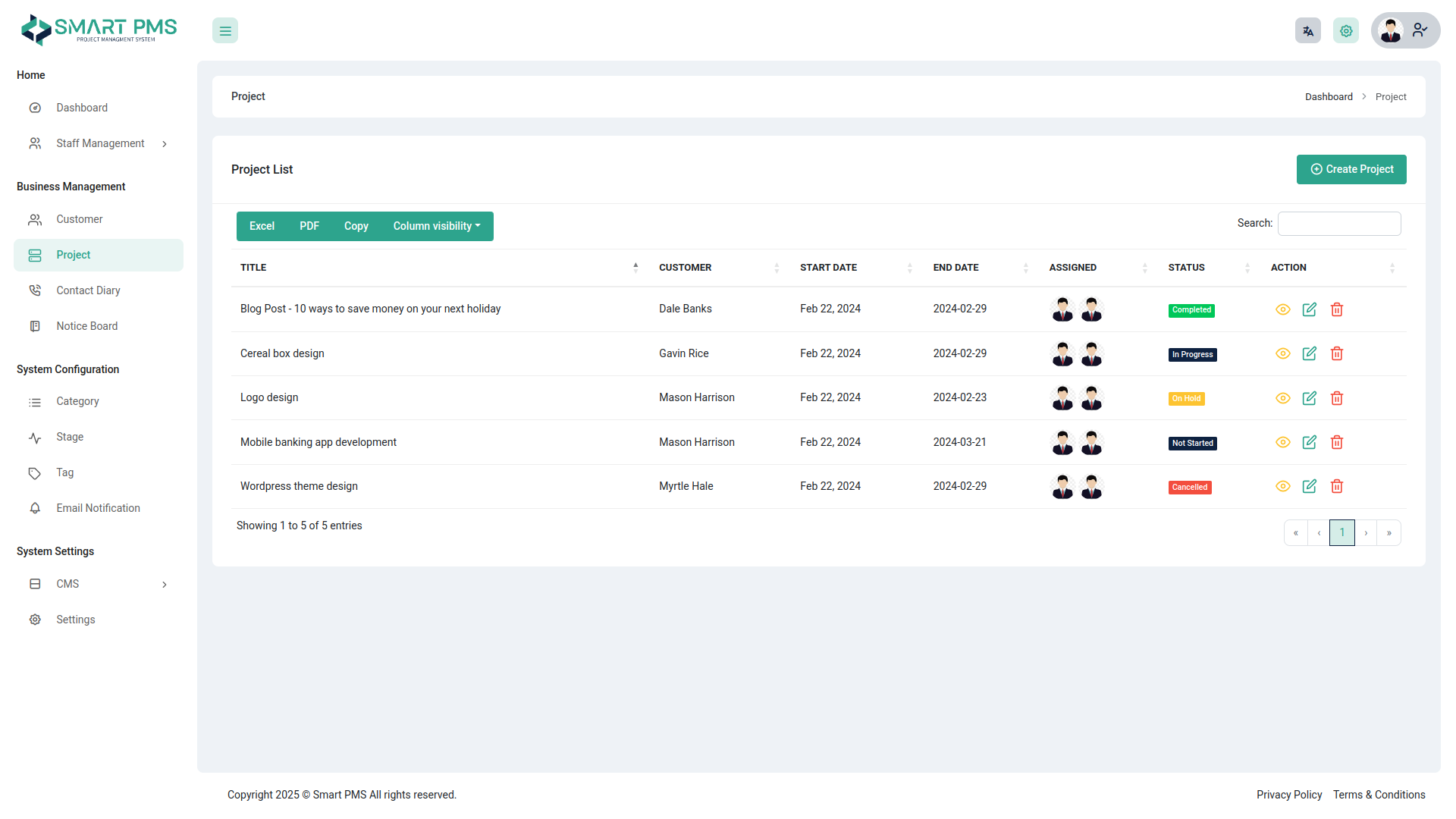Open the language translation icon
This screenshot has width=1456, height=819.
[x=1307, y=30]
